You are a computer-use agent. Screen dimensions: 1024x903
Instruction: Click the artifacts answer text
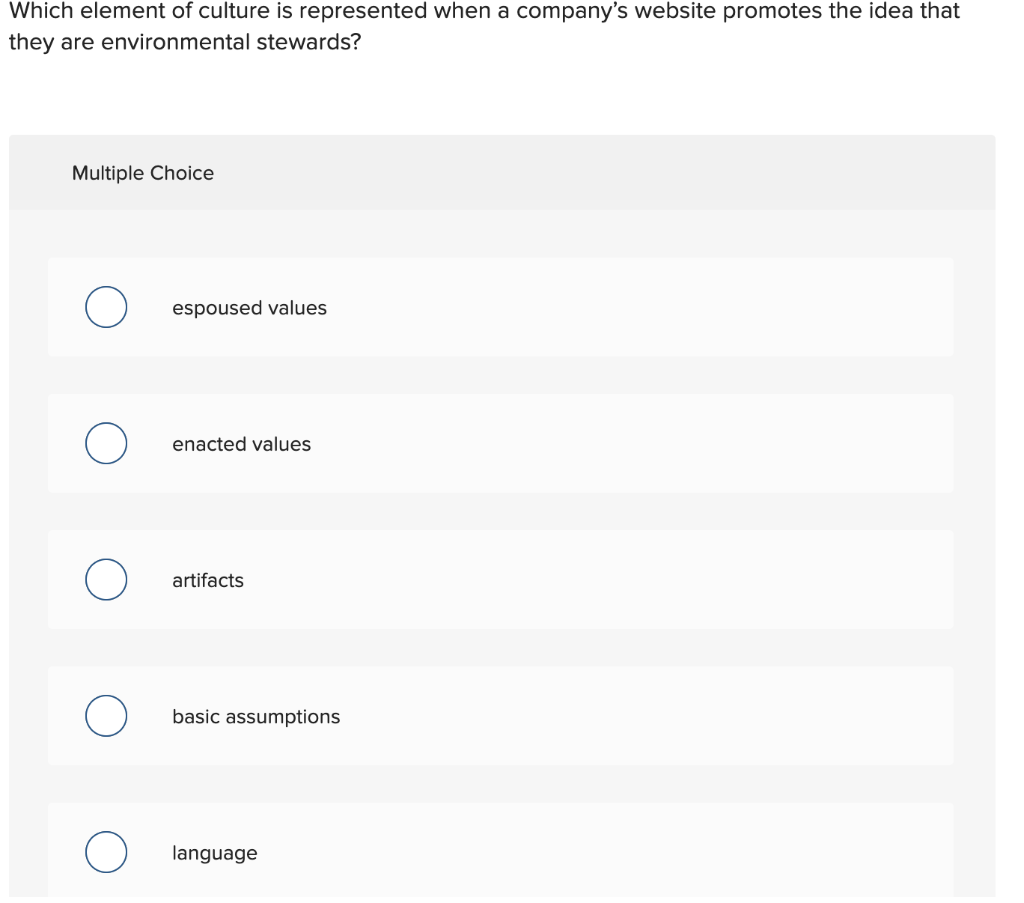pos(207,580)
